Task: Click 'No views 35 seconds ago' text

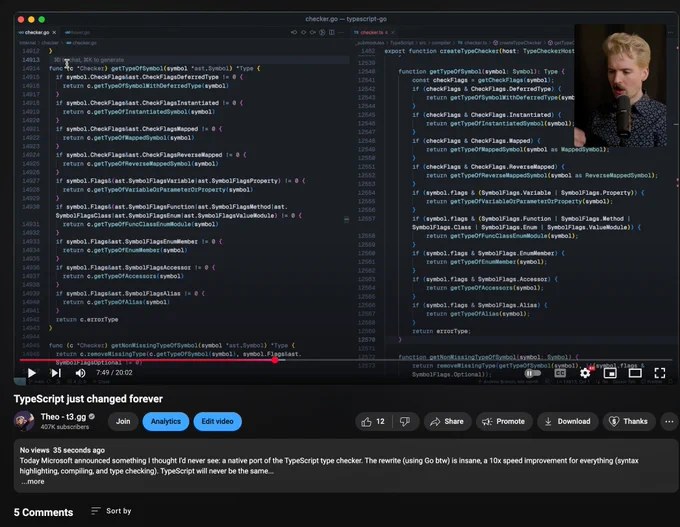Action: click(62, 450)
